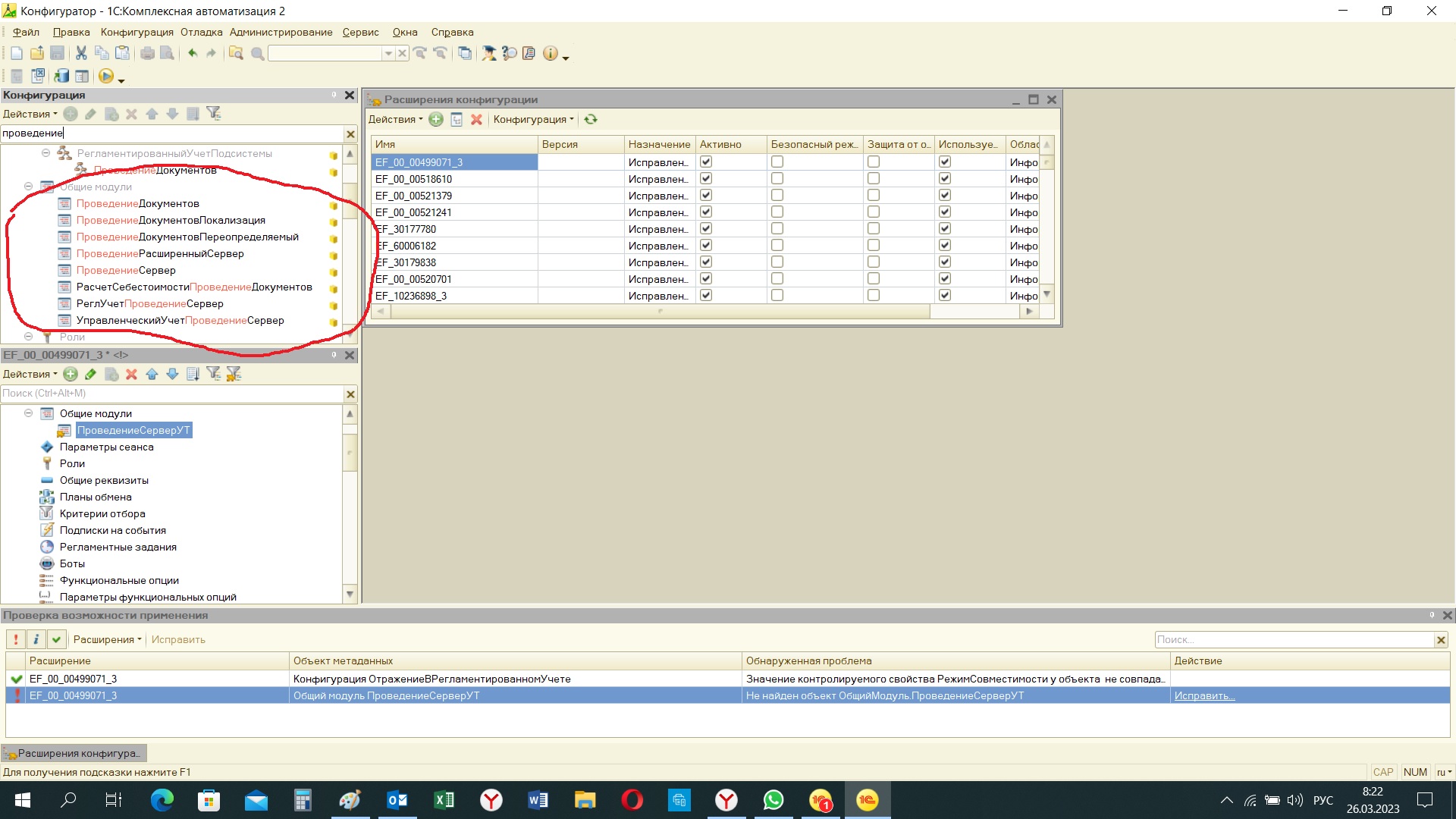Clear the проведение search in Конфигурация panel

click(350, 134)
